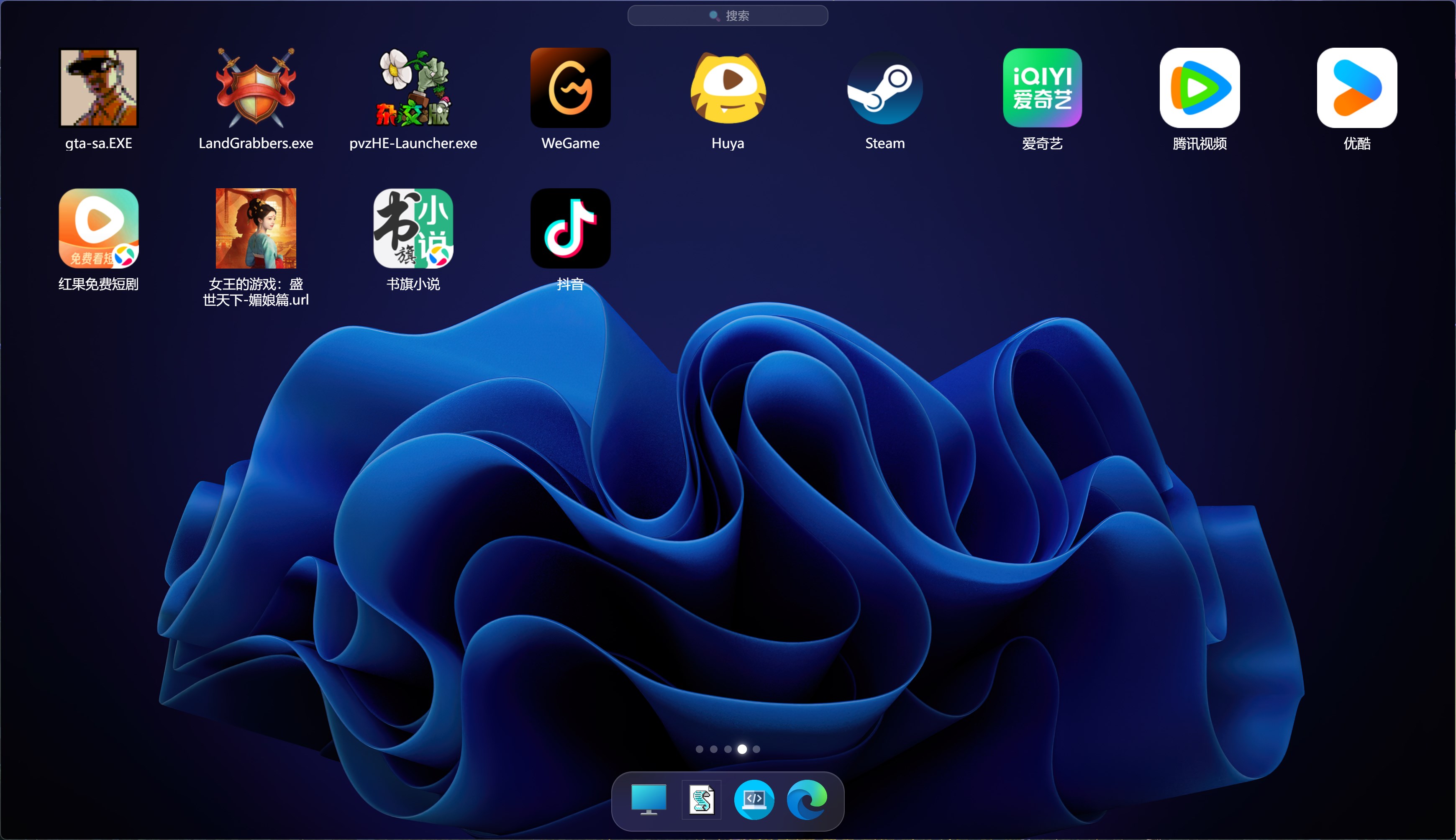Switch to the second page dot

click(x=714, y=749)
